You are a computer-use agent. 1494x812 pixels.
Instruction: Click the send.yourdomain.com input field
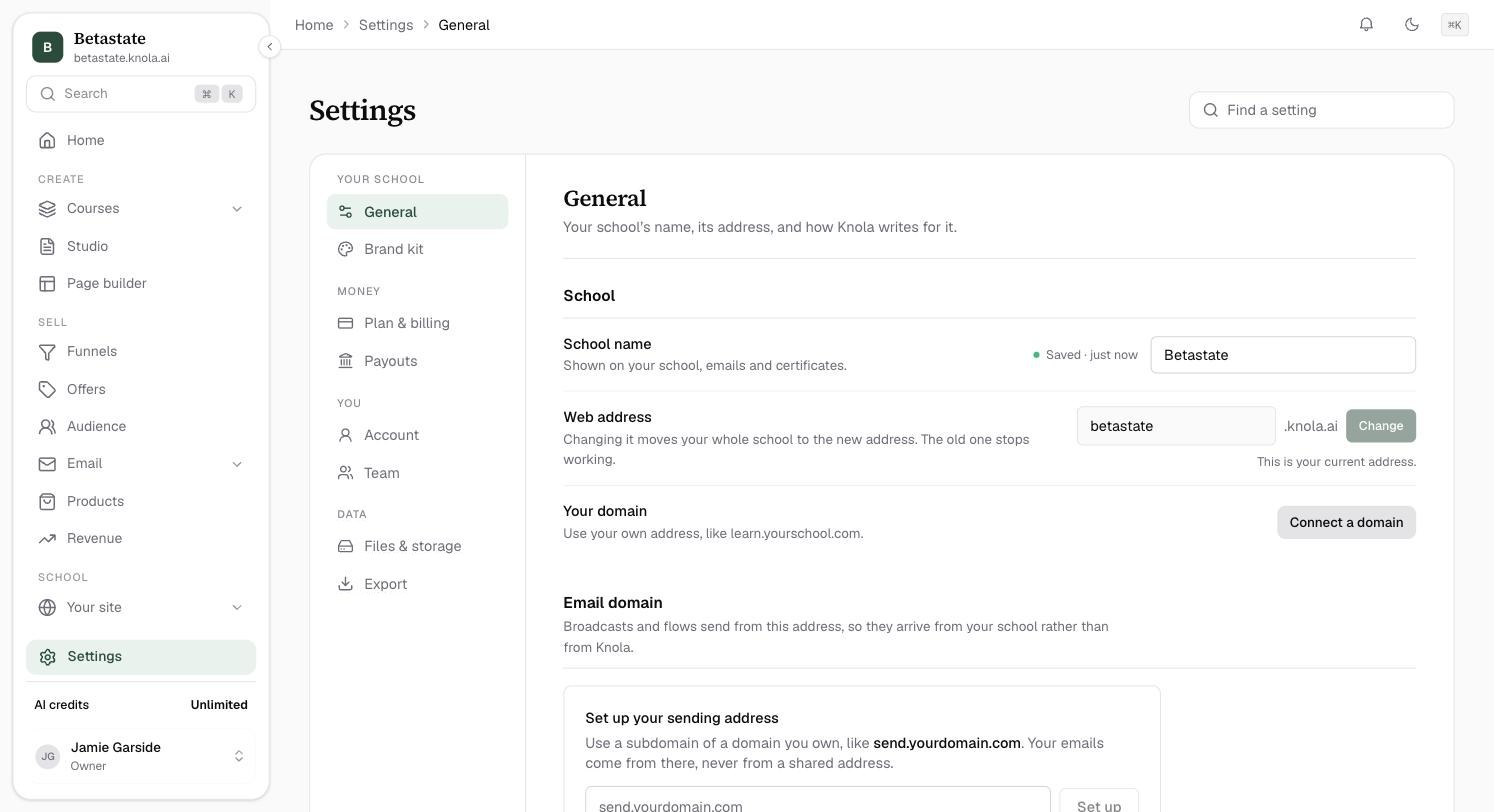pyautogui.click(x=818, y=800)
